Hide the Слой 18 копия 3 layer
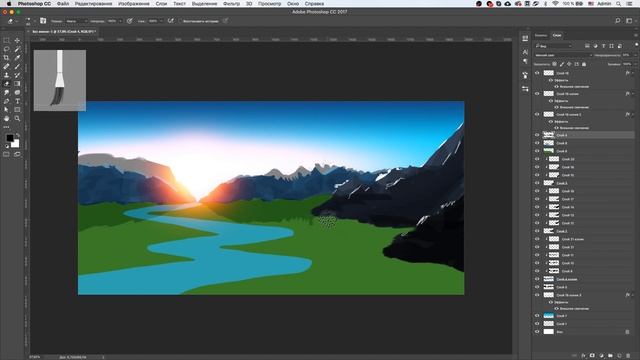 [x=537, y=295]
